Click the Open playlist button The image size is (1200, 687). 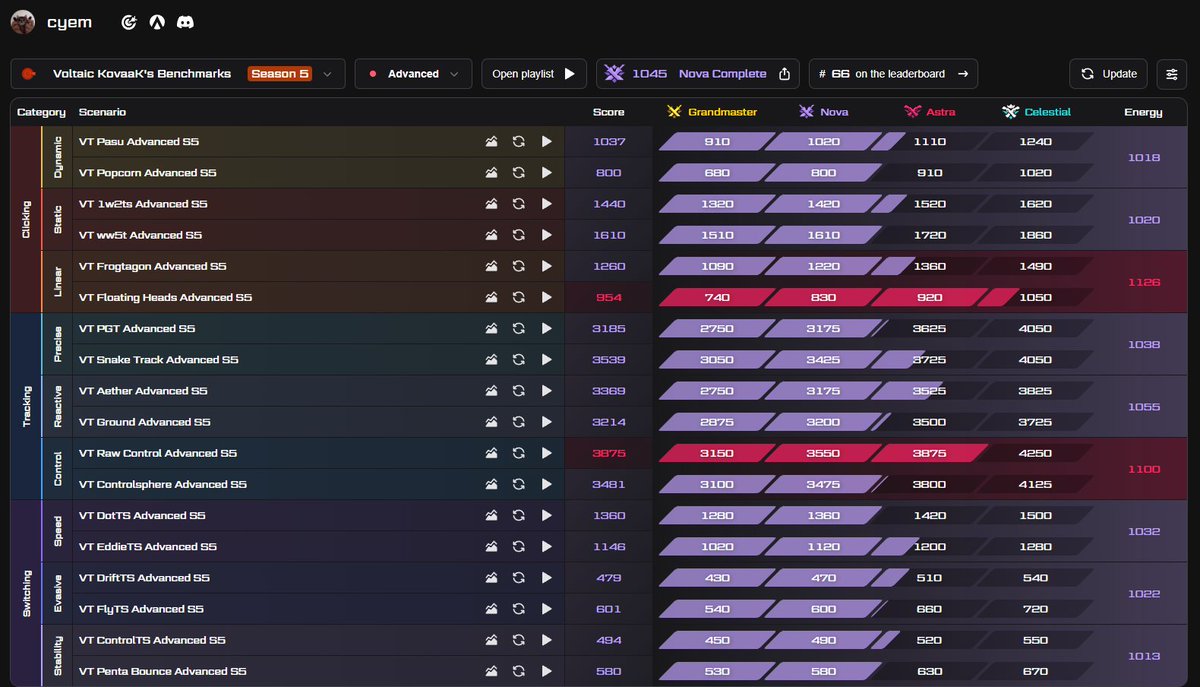tap(534, 73)
